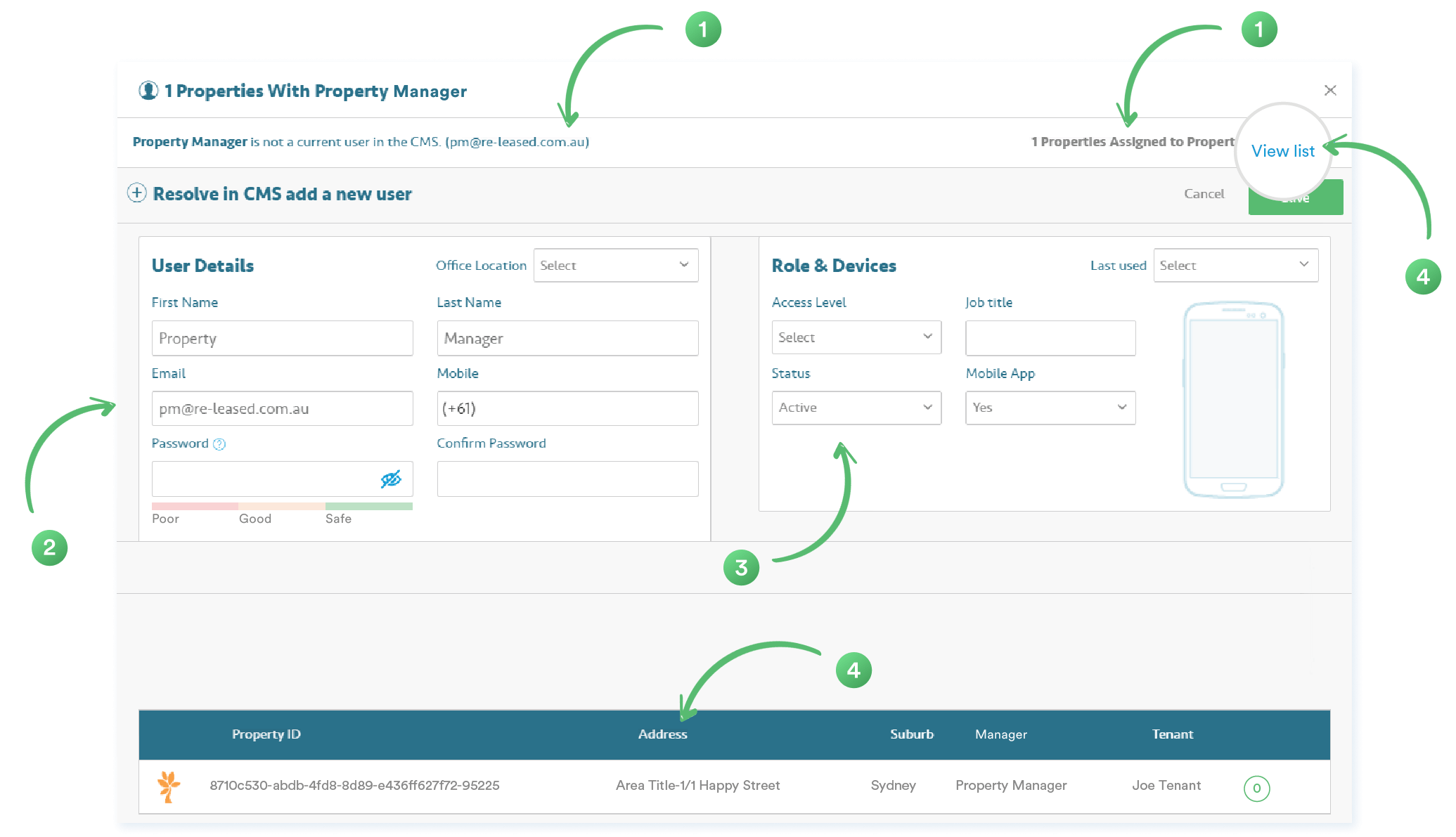
Task: Open the Status dropdown showing Active
Action: (x=856, y=408)
